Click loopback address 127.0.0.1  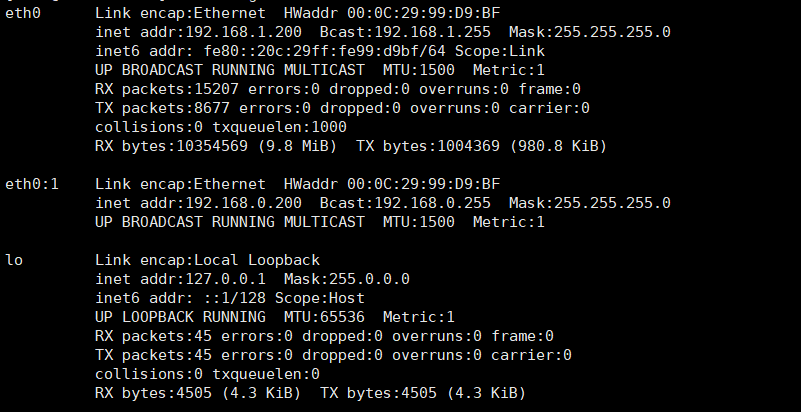[225, 279]
